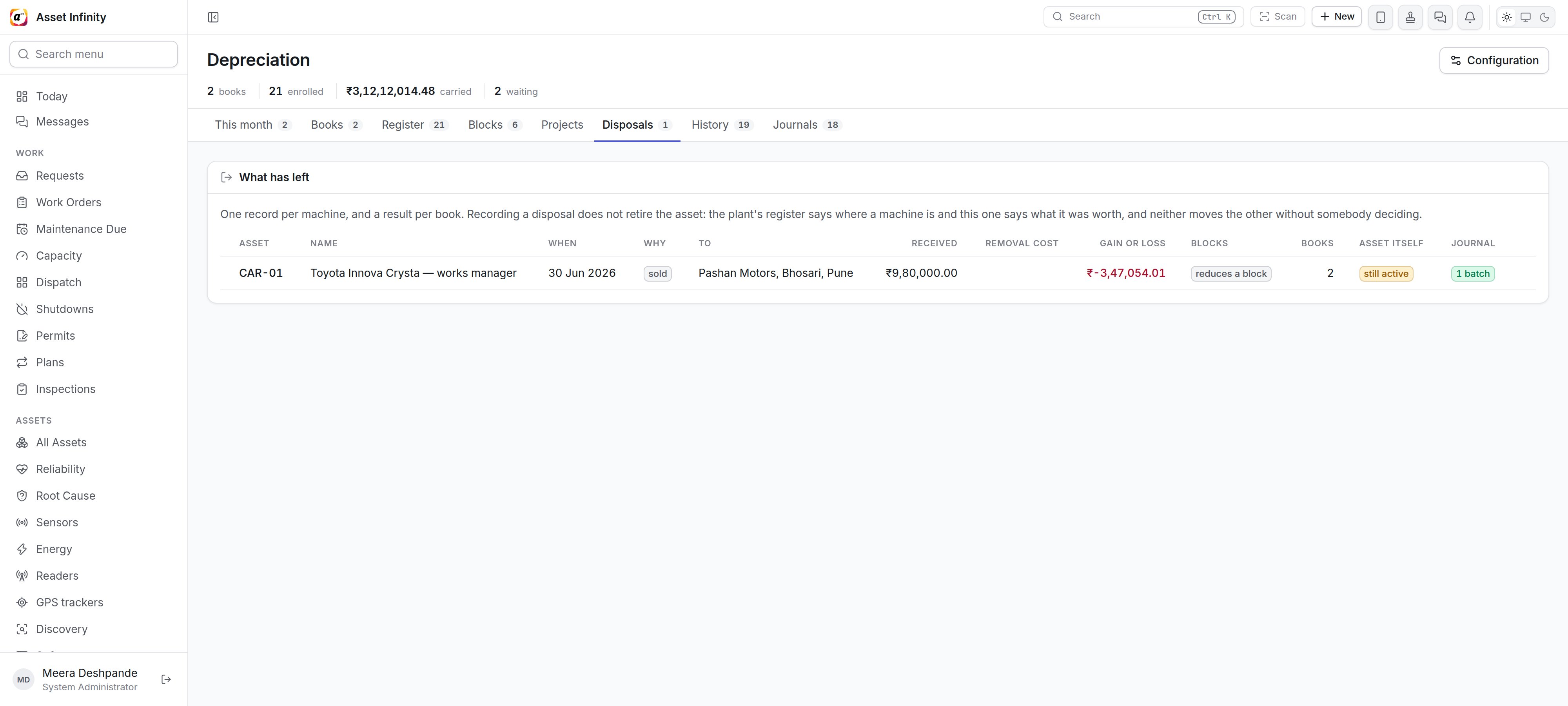Switch to the Register tab
This screenshot has height=706, width=1568.
tap(415, 125)
